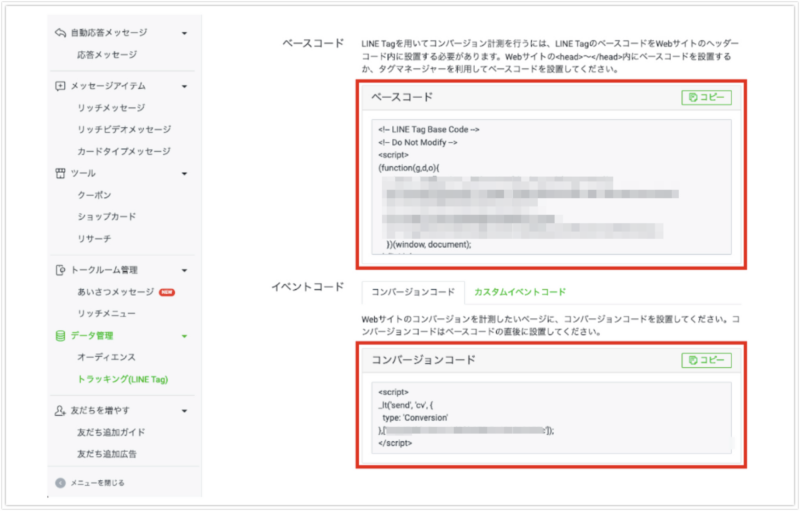Click the コンバージョンコード panel header title
The width and height of the screenshot is (800, 511).
pos(423,360)
